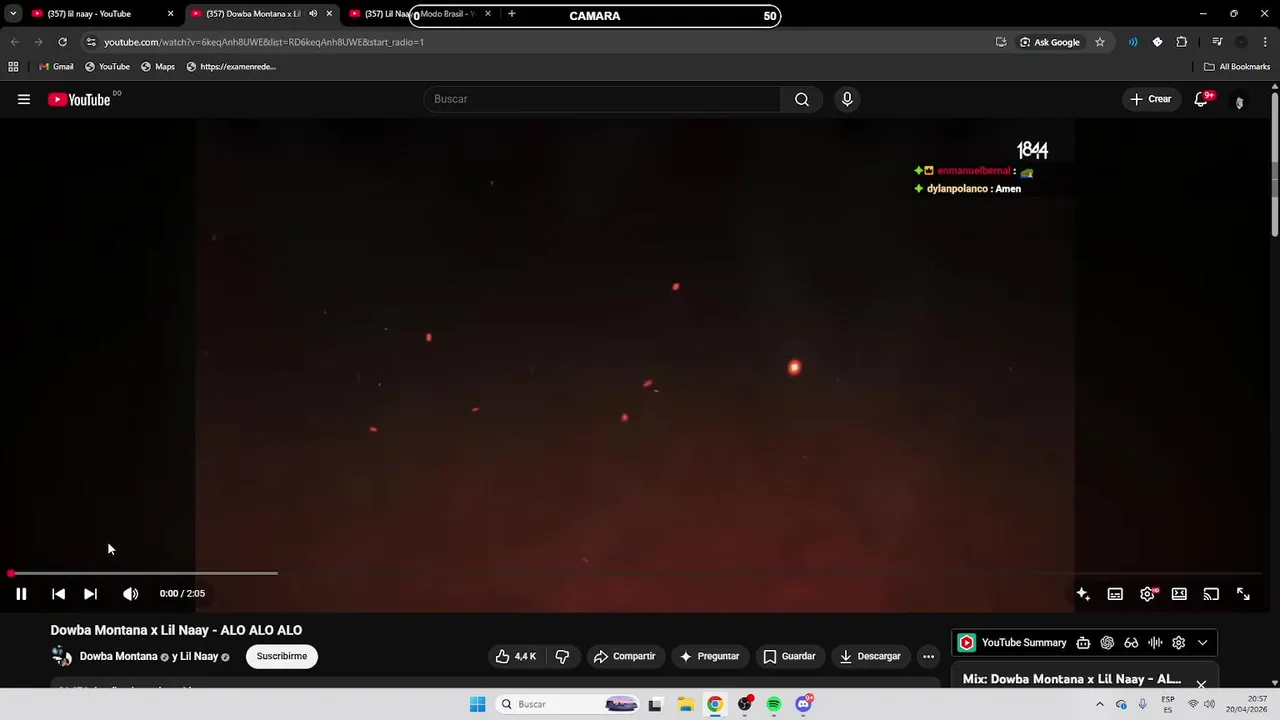Toggle subtitles with the captions icon
1280x720 pixels.
coord(1115,594)
